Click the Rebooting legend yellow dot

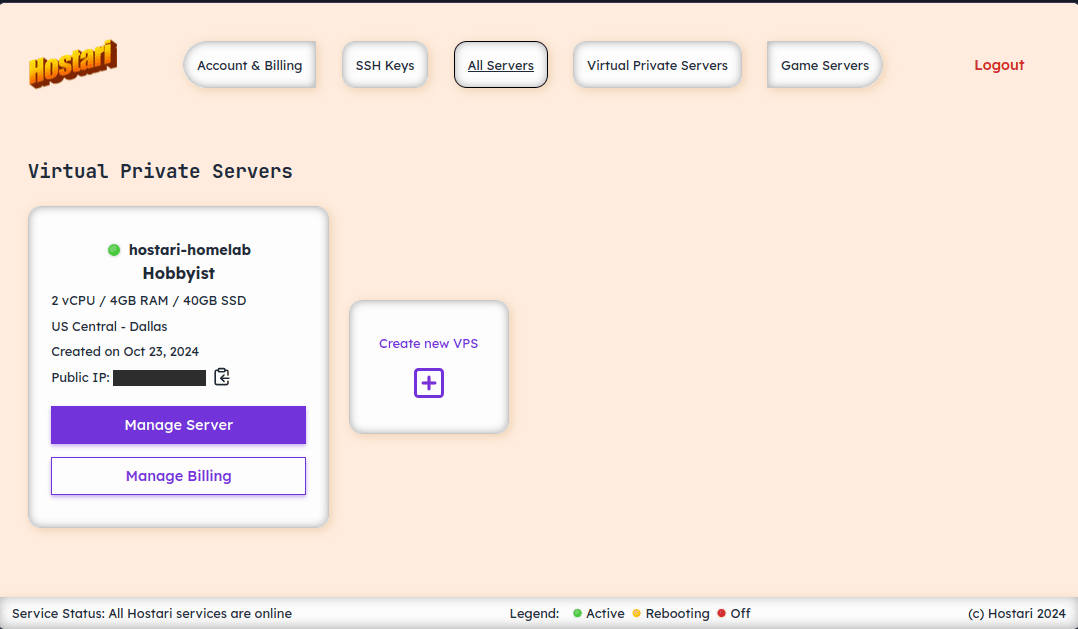(637, 613)
